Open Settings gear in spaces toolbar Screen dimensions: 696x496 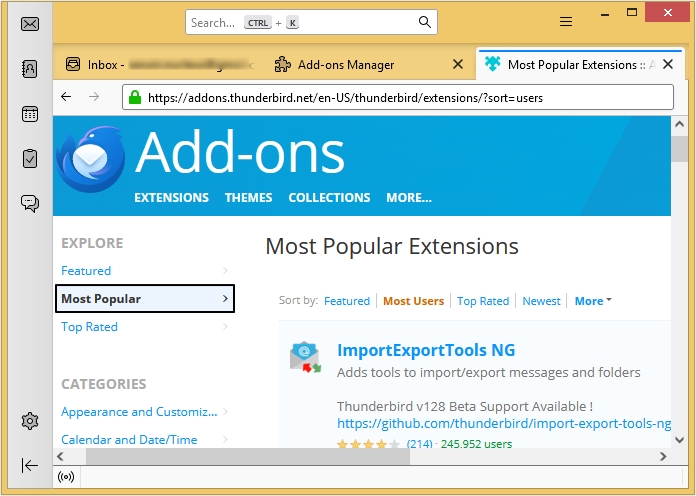30,421
